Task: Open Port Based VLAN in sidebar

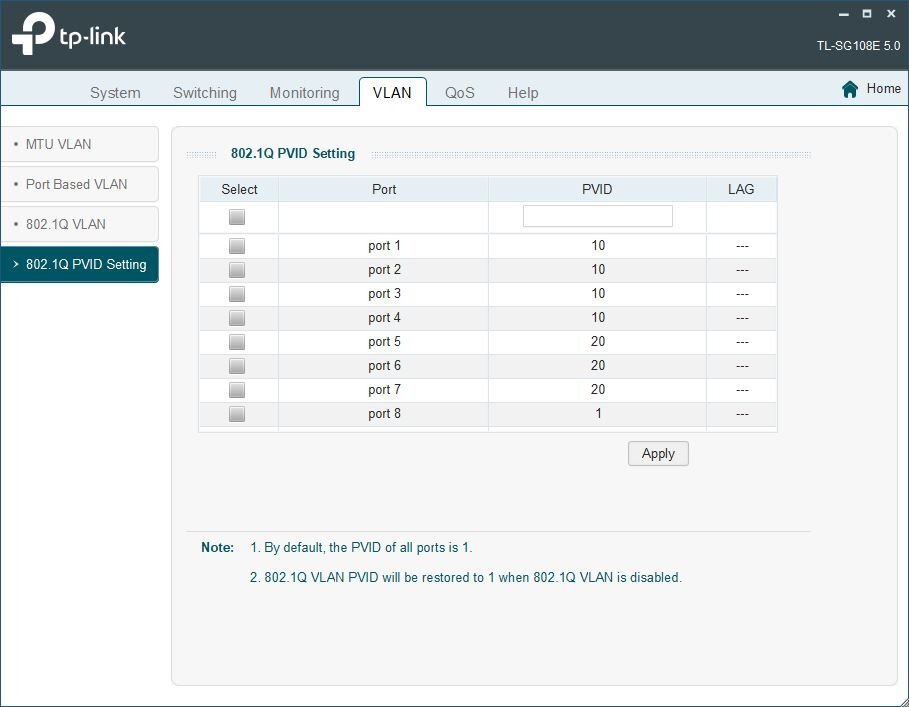Action: (x=79, y=184)
